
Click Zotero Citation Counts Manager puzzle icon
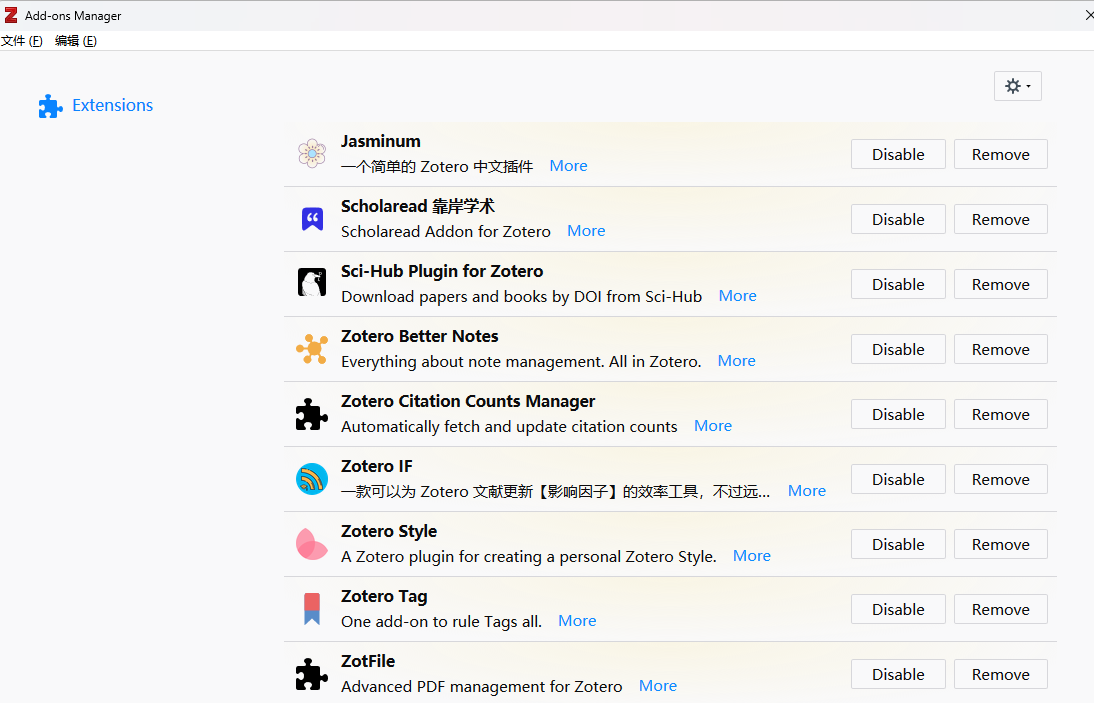(x=312, y=414)
